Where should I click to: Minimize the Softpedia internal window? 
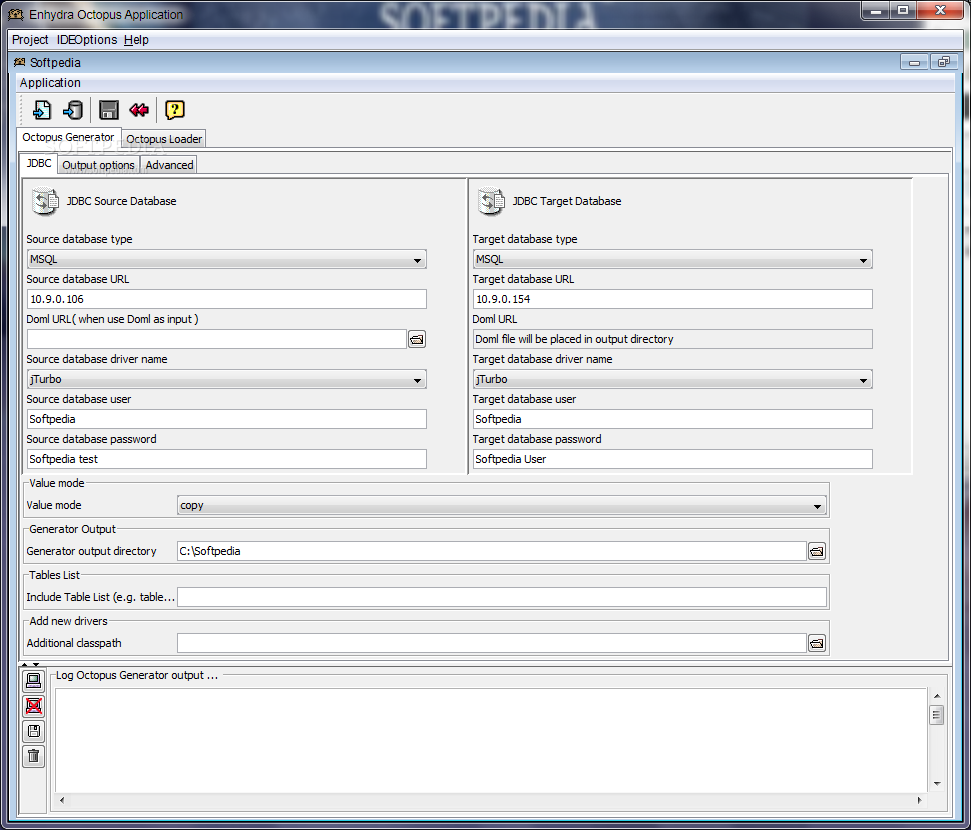coord(913,63)
